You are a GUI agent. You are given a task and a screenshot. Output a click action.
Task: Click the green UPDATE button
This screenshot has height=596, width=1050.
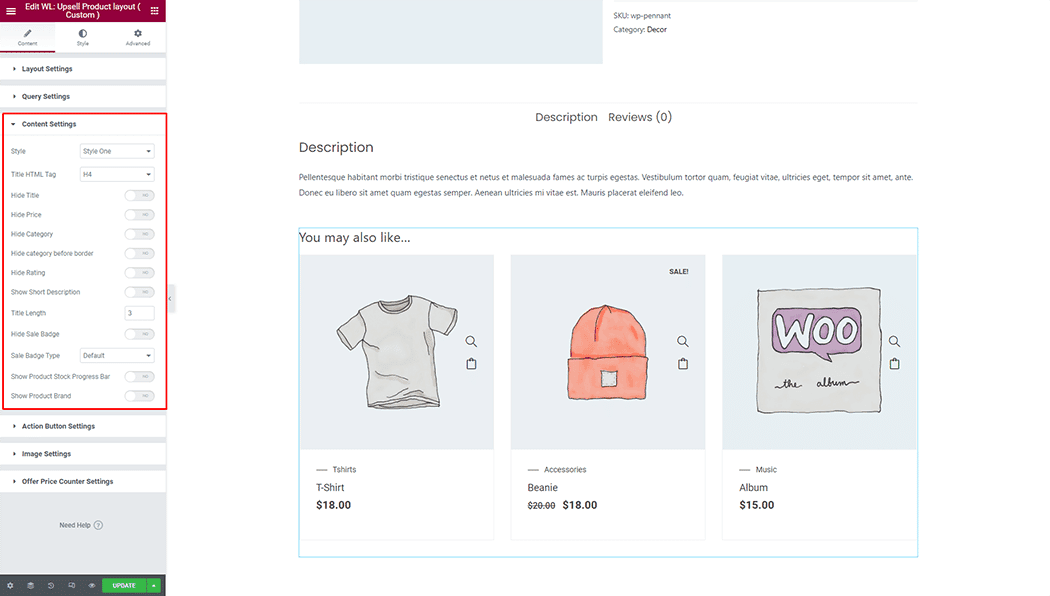(x=123, y=585)
